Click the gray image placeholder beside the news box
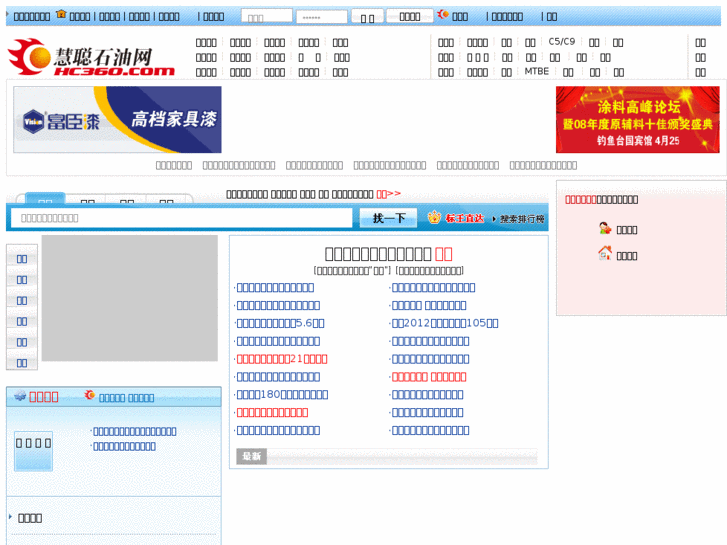727x545 pixels. (130, 298)
